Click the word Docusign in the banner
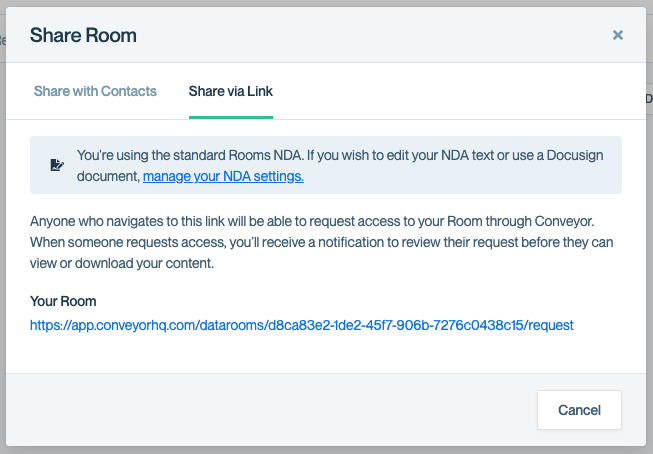 575,155
